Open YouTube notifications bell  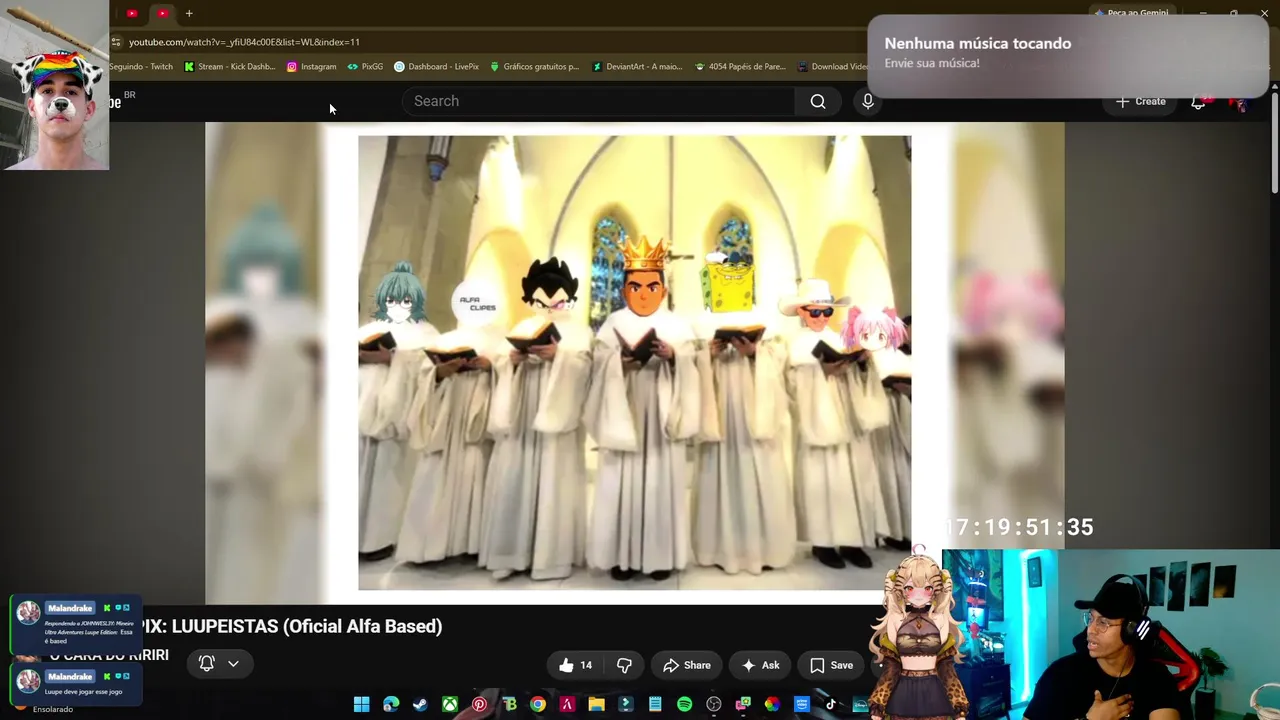1198,101
